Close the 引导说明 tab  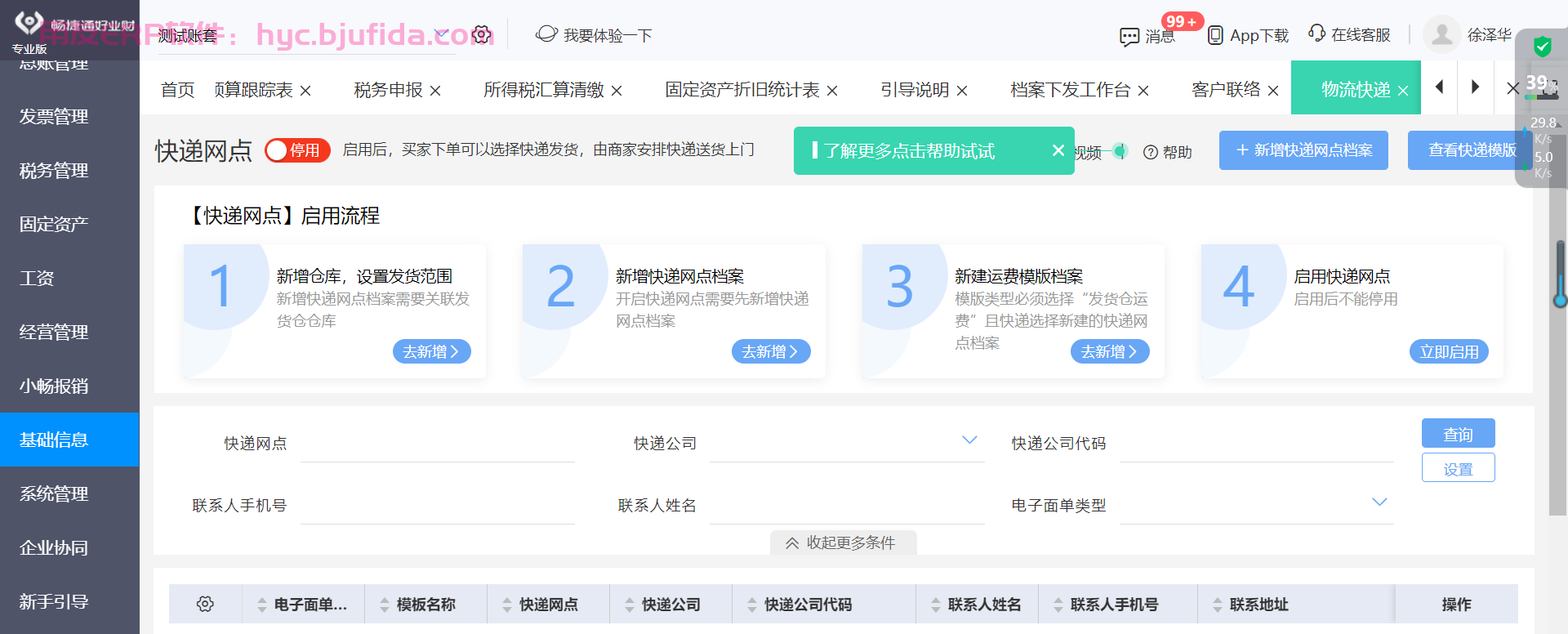(x=962, y=91)
